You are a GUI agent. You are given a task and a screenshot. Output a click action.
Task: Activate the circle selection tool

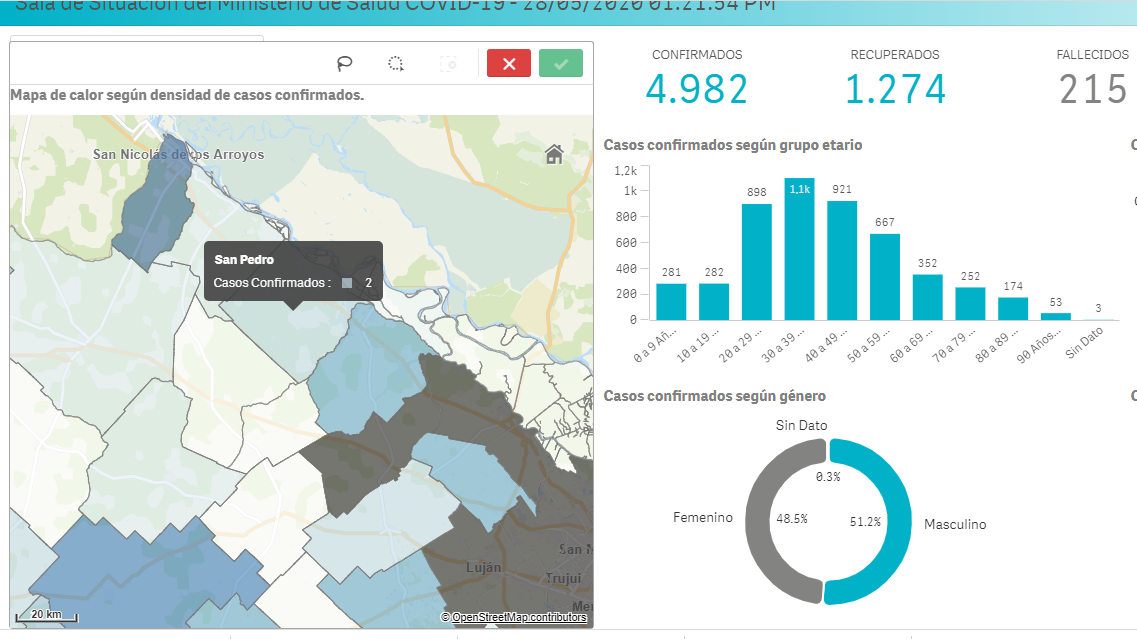[396, 64]
